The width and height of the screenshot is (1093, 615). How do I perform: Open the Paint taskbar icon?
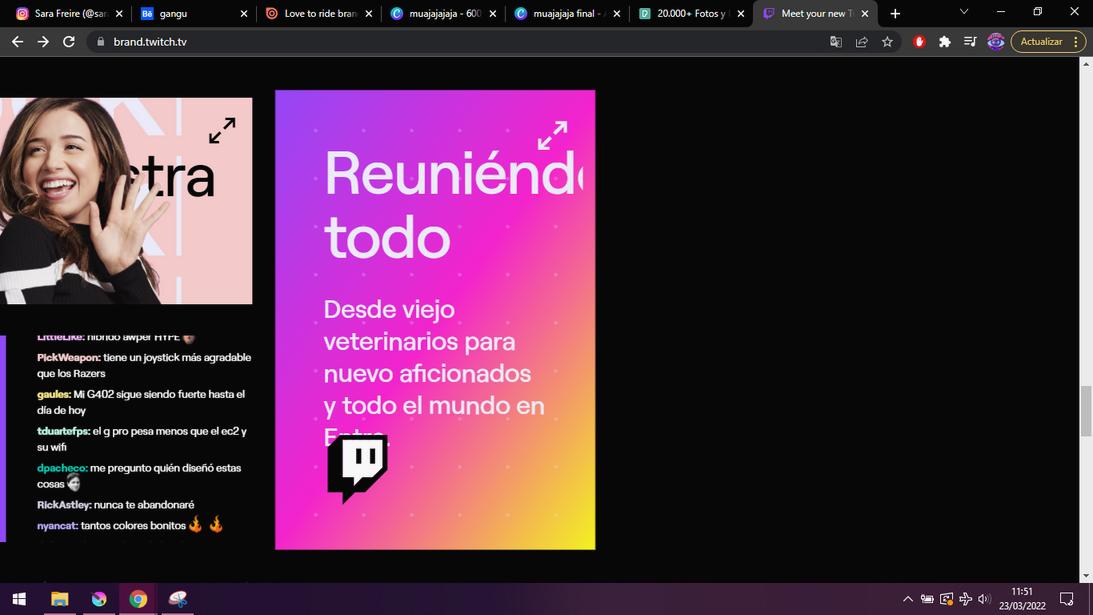click(x=178, y=599)
